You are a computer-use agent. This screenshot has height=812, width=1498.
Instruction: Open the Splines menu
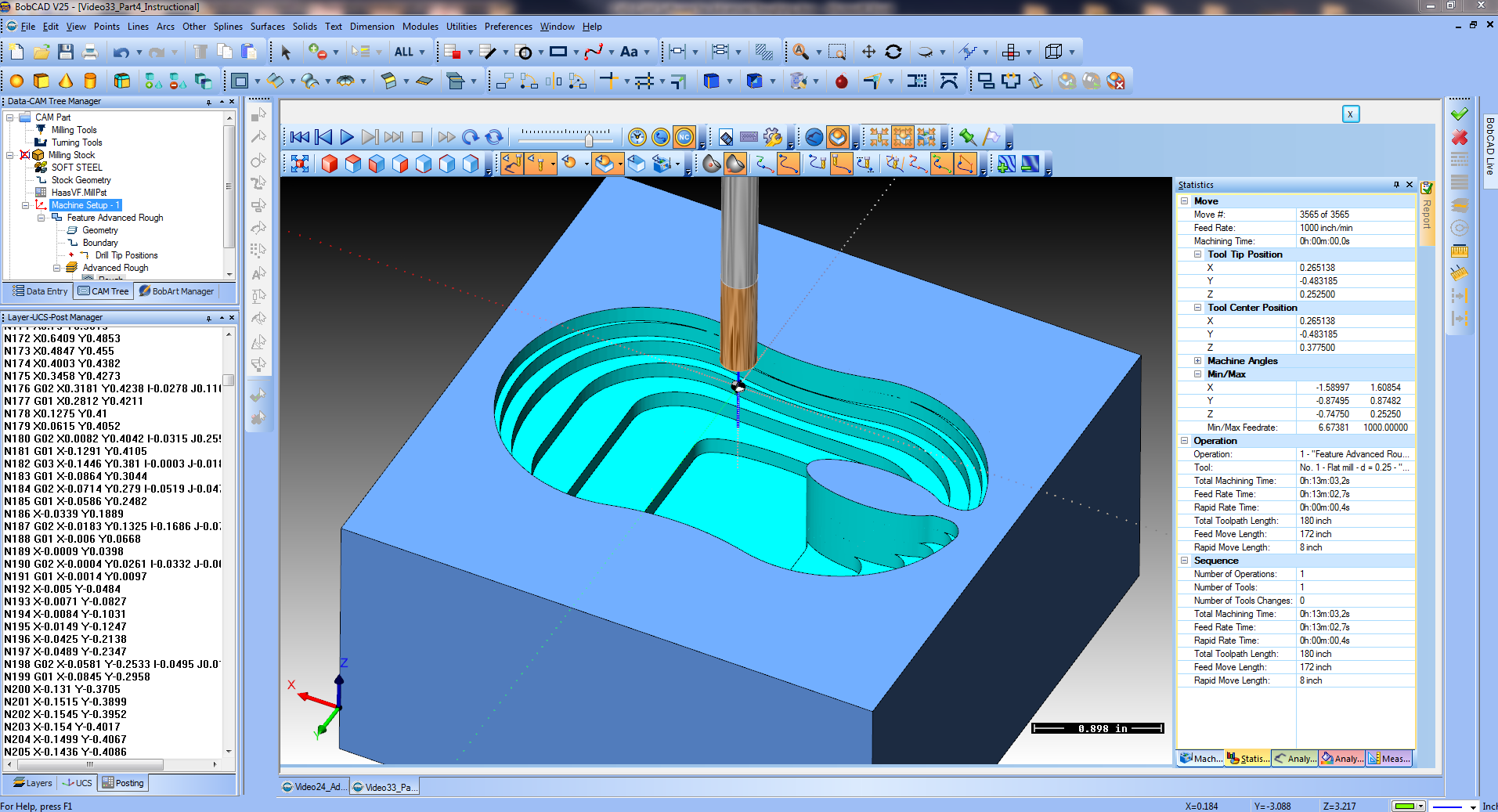228,27
